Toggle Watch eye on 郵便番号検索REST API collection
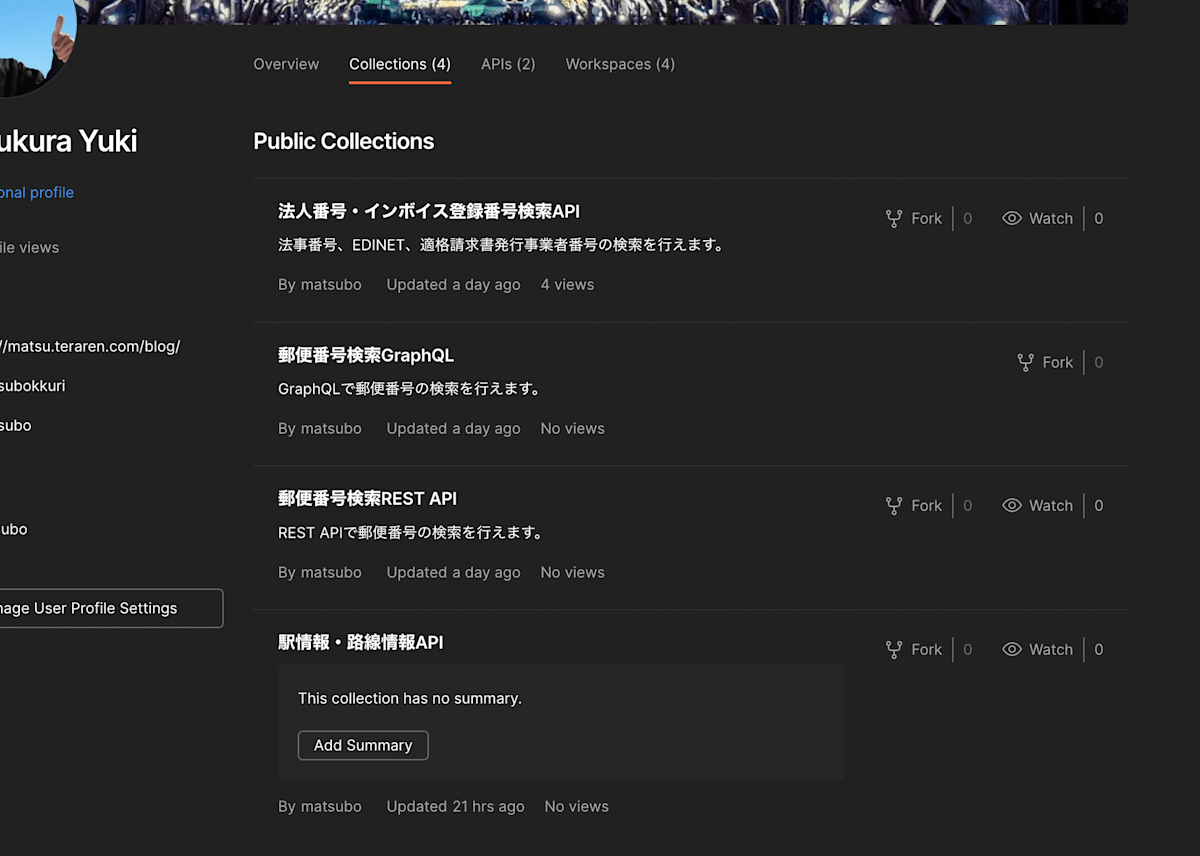 1012,506
